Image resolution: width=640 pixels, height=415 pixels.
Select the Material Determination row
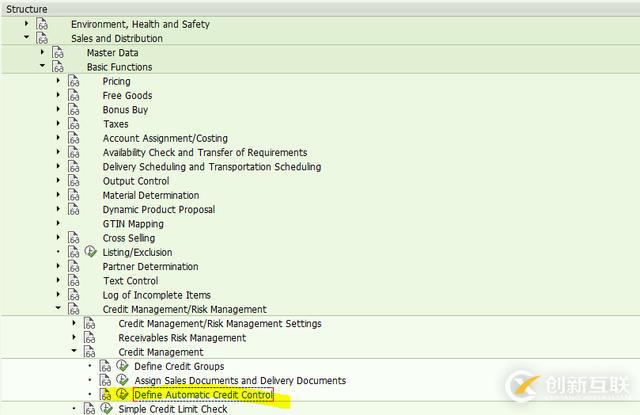pos(151,195)
